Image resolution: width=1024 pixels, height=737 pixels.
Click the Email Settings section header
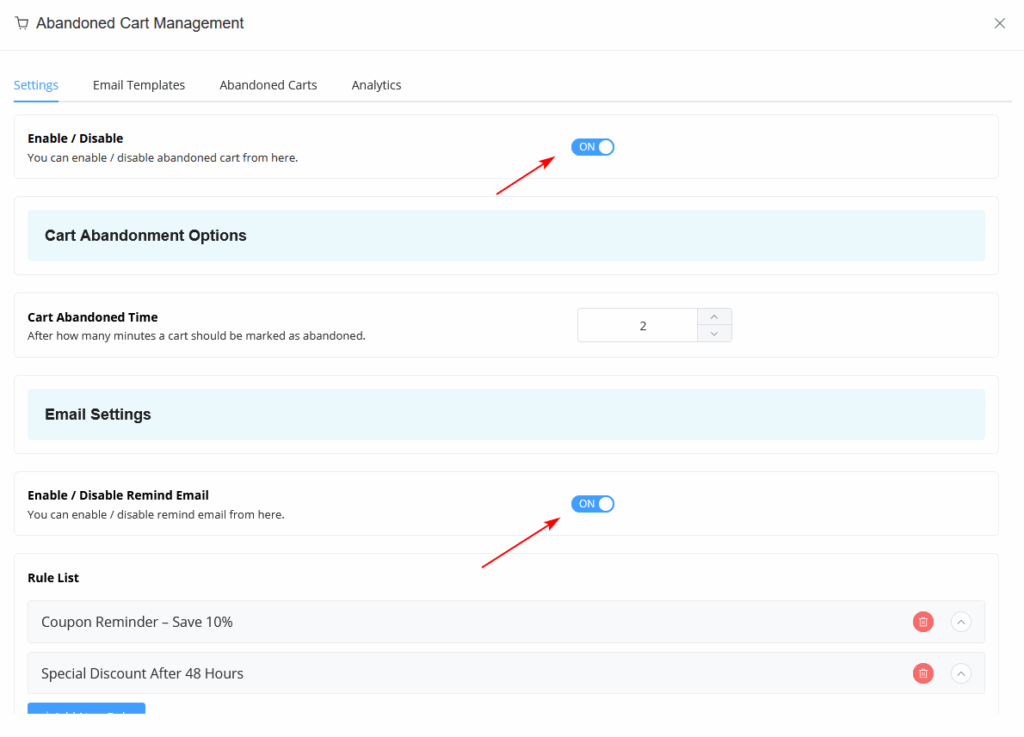click(x=98, y=414)
